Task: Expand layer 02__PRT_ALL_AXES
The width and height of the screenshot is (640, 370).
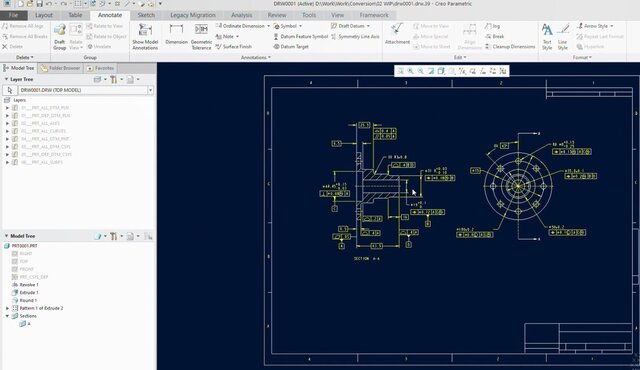Action: (x=7, y=123)
